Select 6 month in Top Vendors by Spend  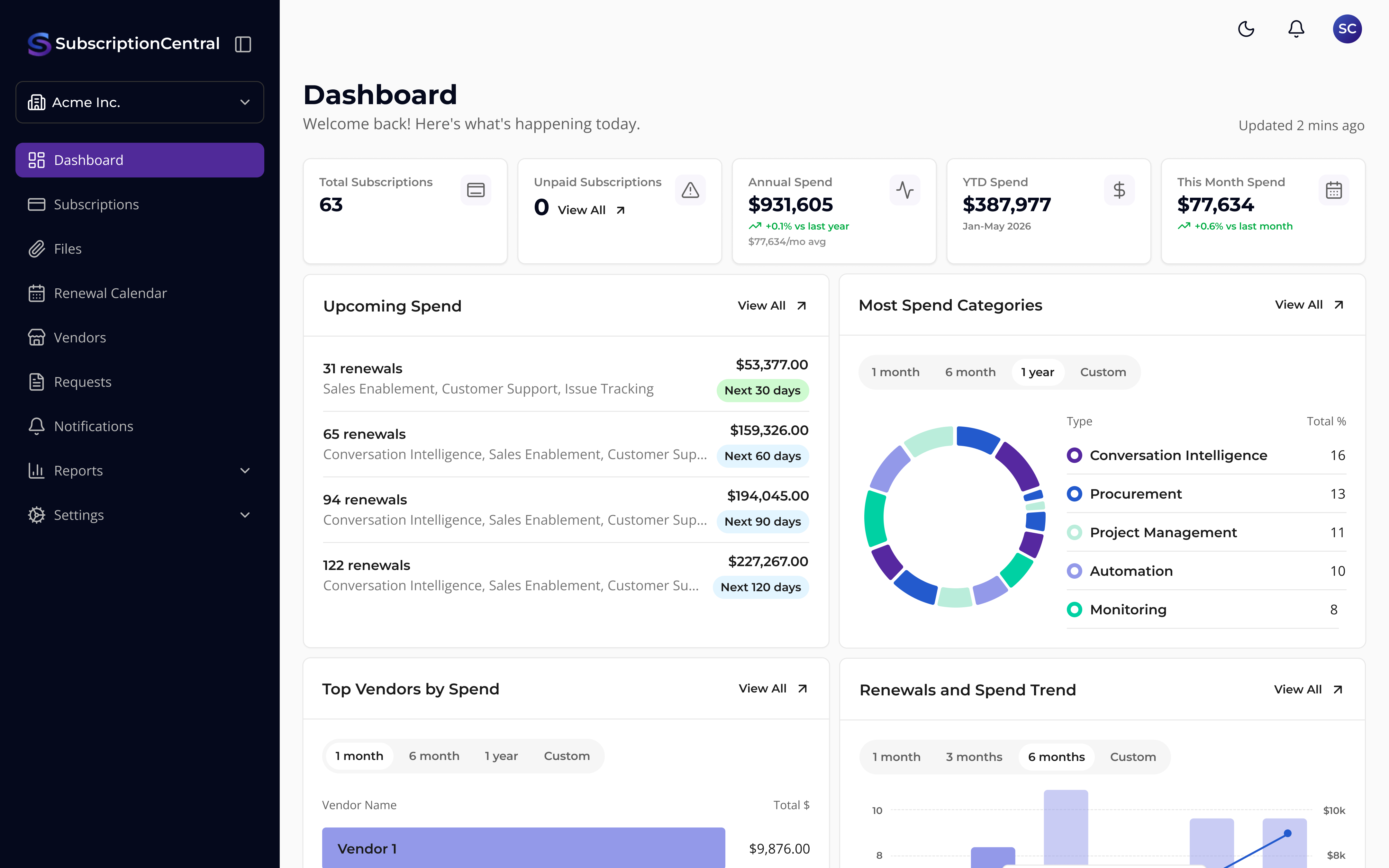pos(434,756)
